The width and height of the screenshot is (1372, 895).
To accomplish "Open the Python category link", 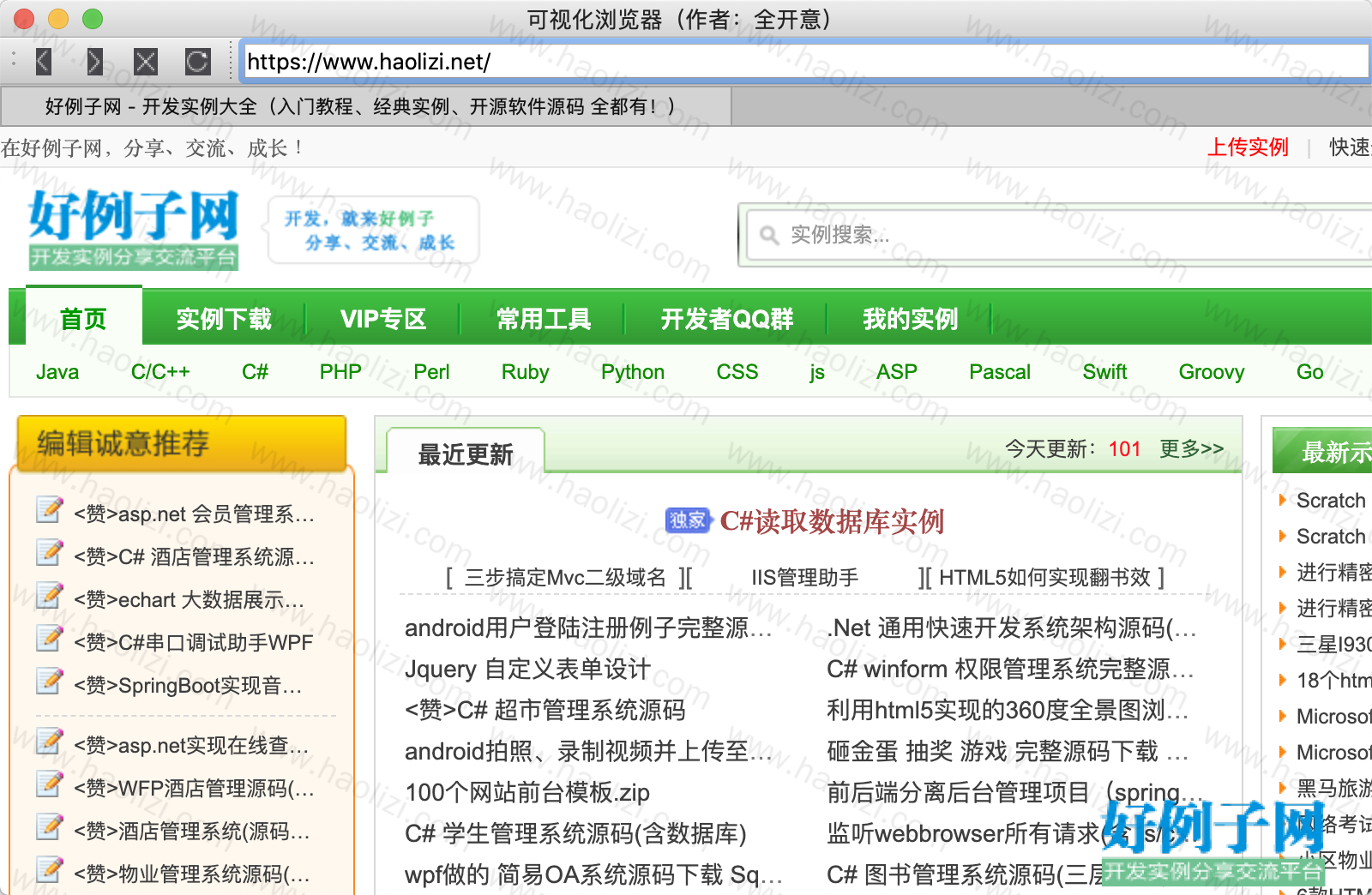I will (633, 372).
